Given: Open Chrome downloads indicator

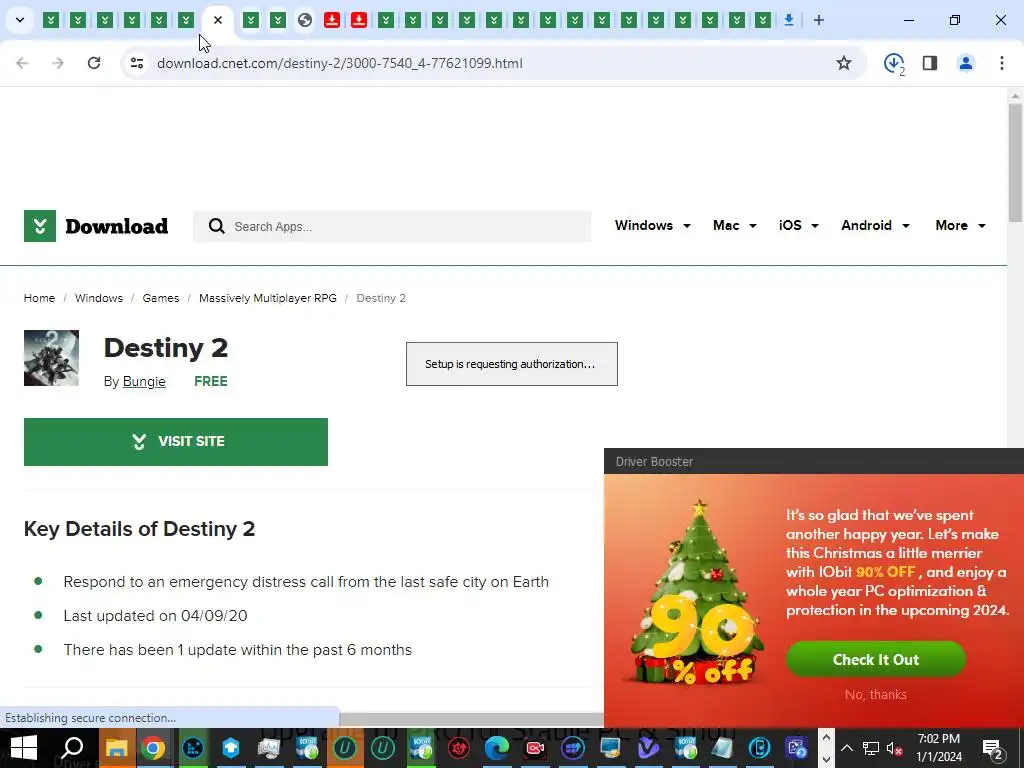Looking at the screenshot, I should click(894, 63).
